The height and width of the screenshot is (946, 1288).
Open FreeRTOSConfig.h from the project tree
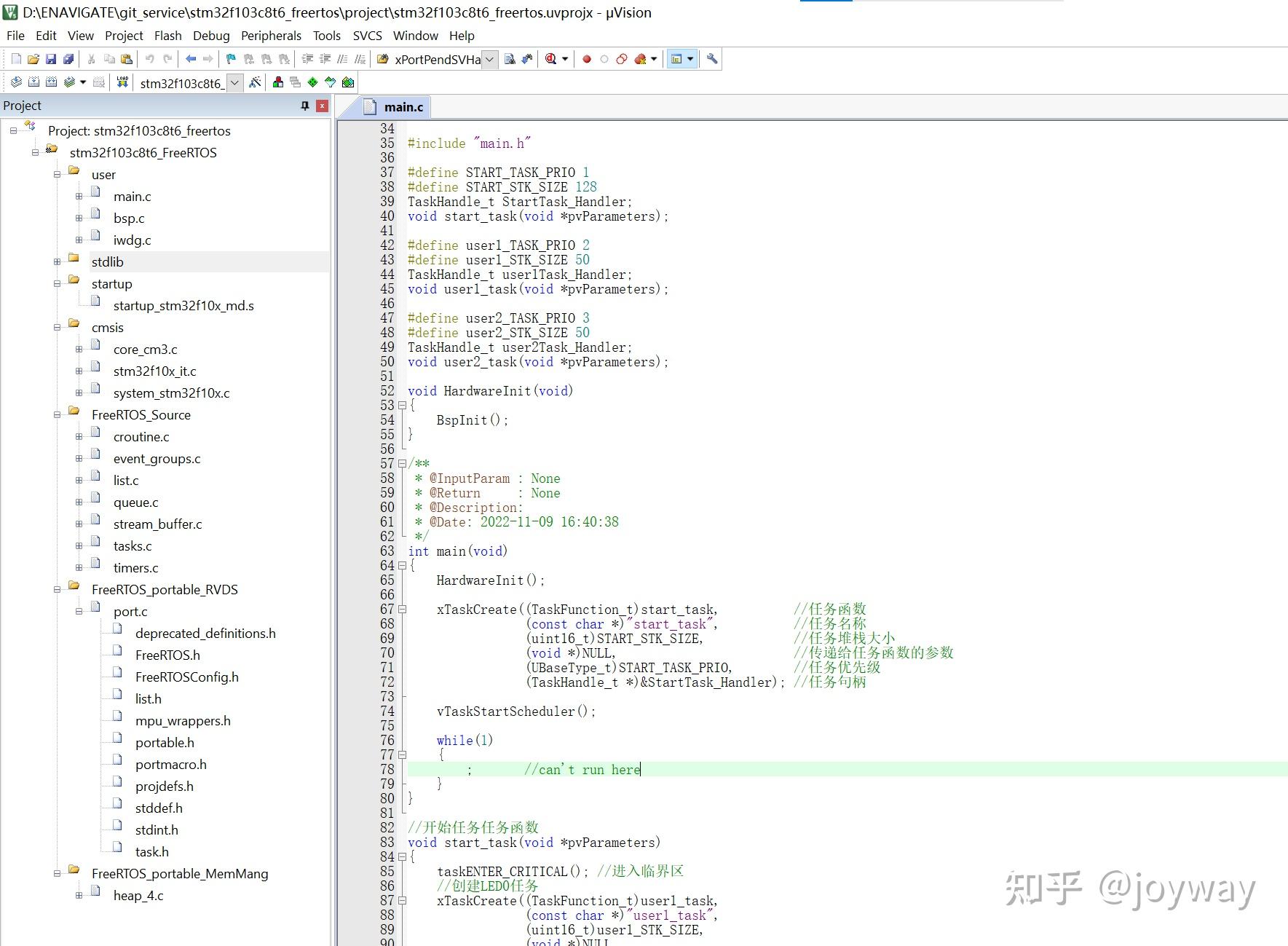tap(186, 677)
